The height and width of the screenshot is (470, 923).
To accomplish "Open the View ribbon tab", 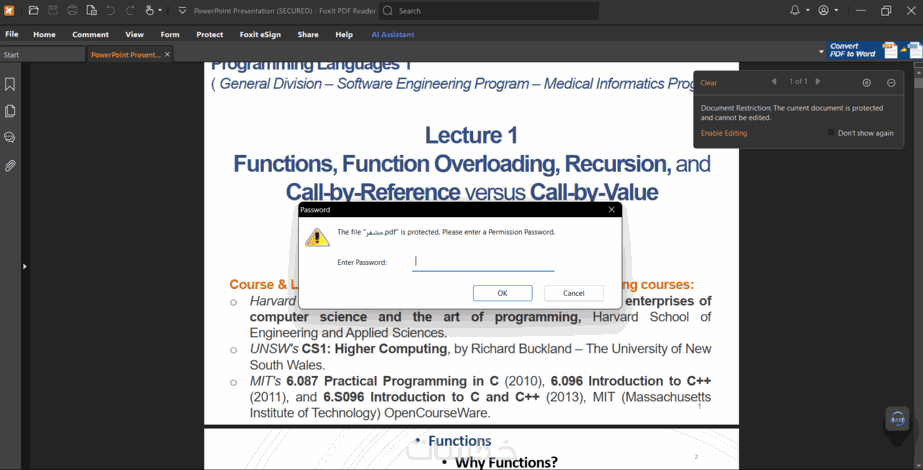I will (134, 34).
